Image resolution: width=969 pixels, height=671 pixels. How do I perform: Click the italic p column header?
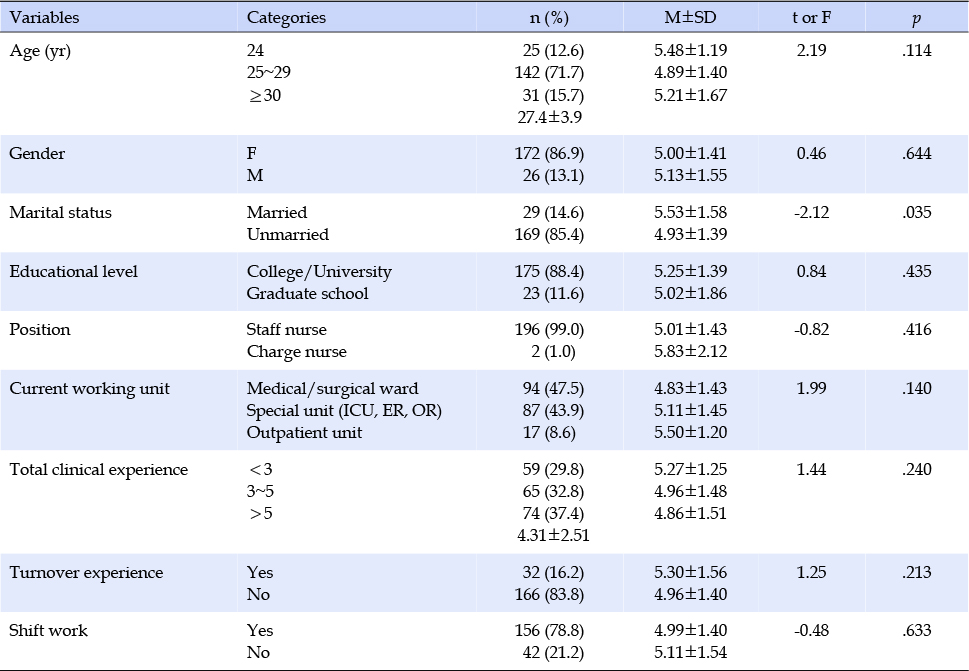click(x=914, y=18)
